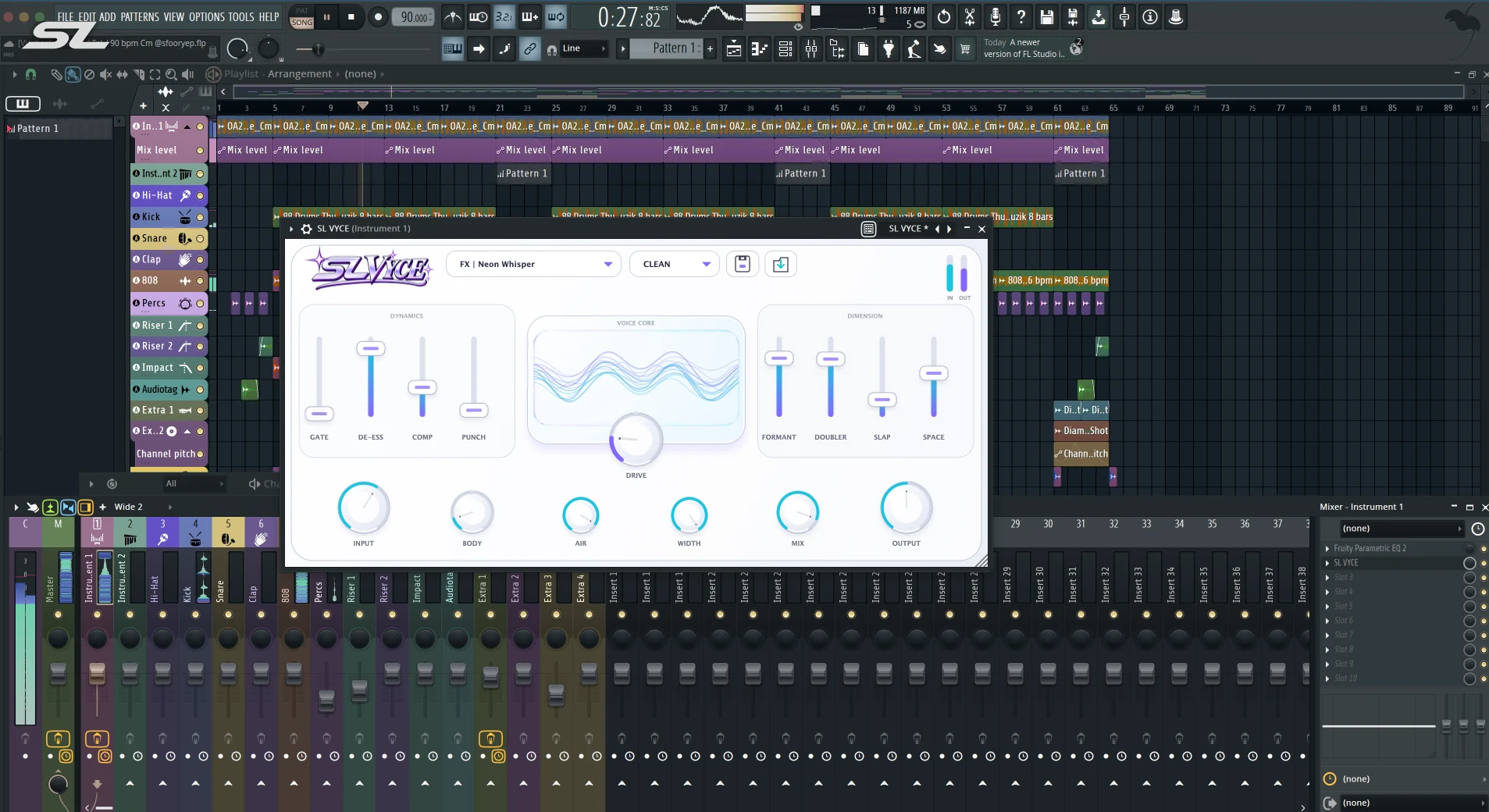1489x812 pixels.
Task: Open the project info icon
Action: tap(1150, 16)
